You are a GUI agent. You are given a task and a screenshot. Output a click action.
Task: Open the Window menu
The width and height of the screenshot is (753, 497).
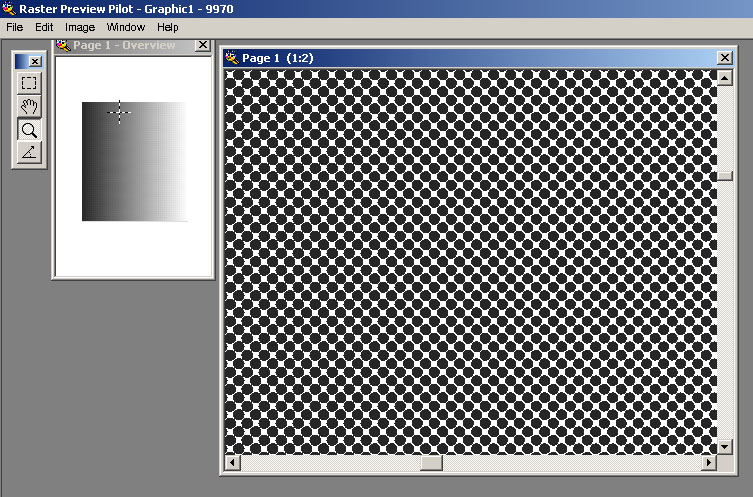126,27
